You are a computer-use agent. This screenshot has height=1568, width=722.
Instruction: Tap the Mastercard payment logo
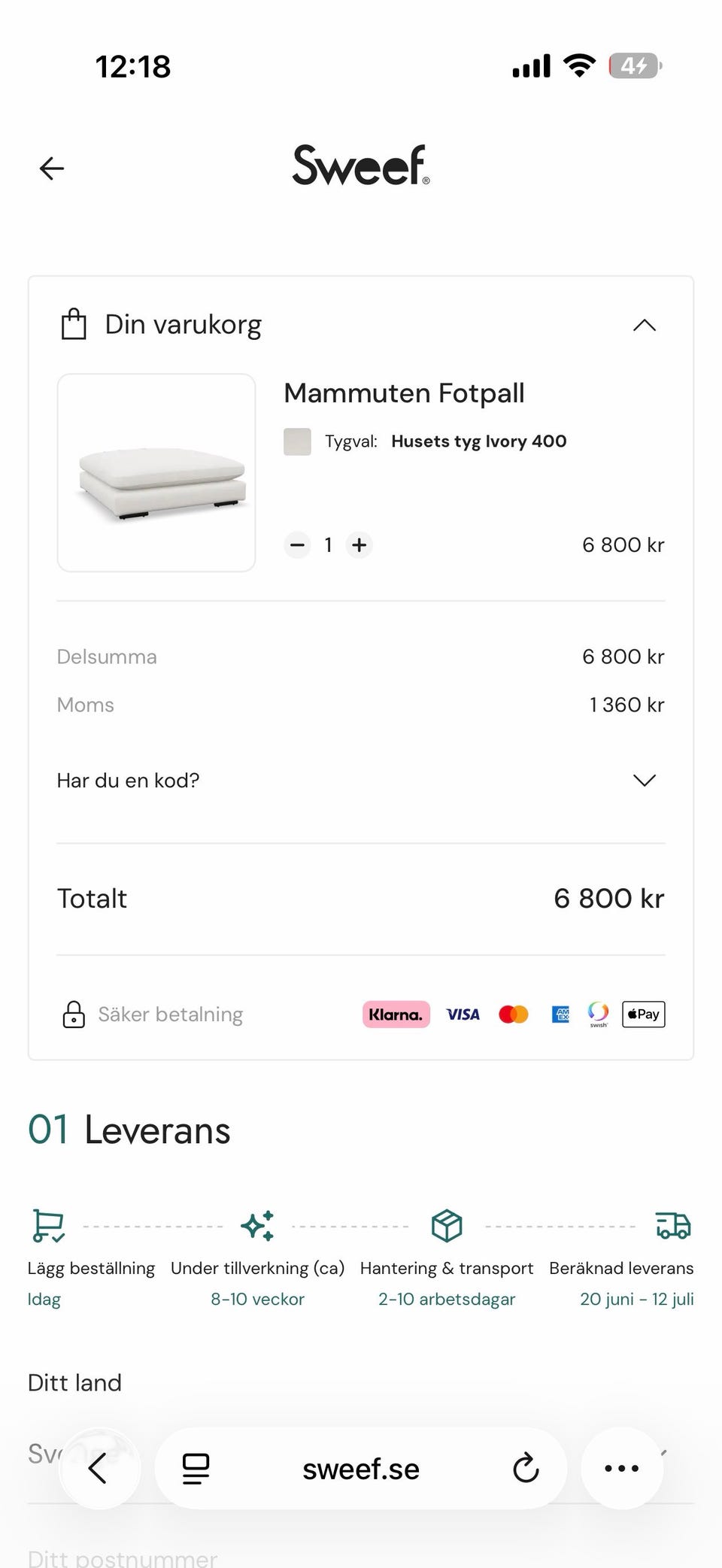(x=514, y=1014)
